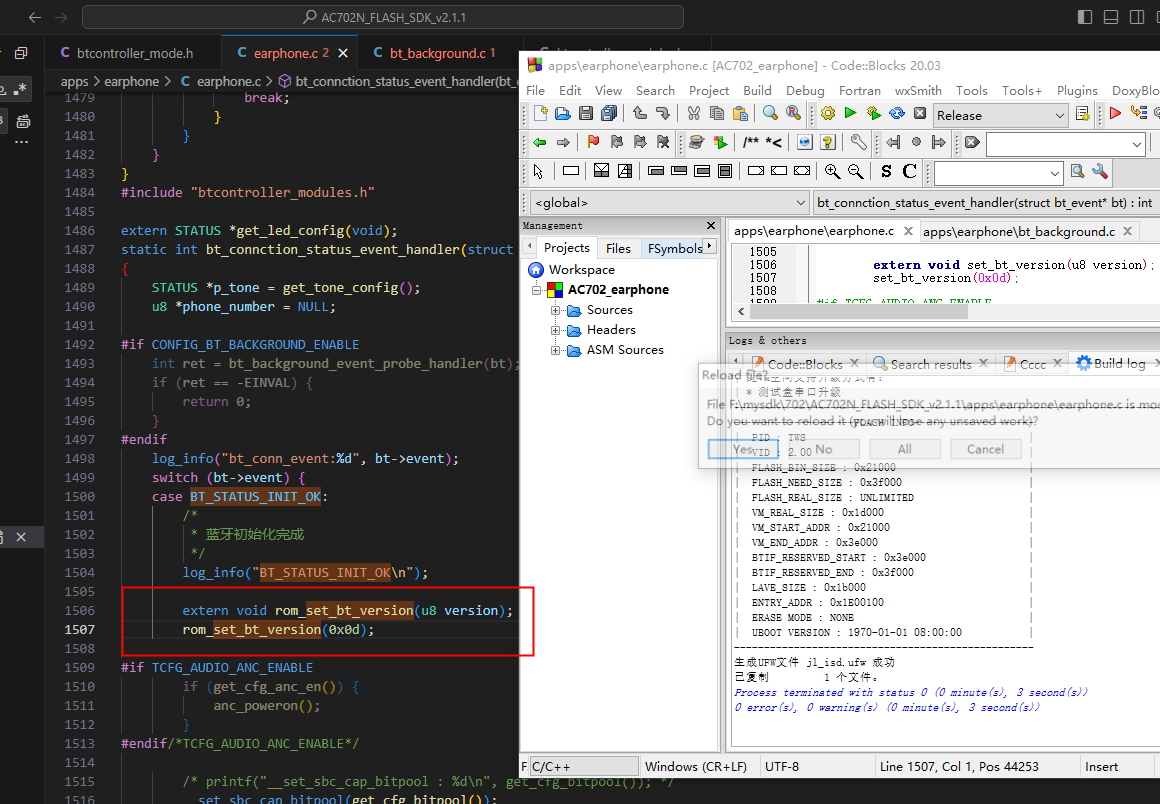
Task: Open the Release build target dropdown
Action: click(x=1000, y=115)
